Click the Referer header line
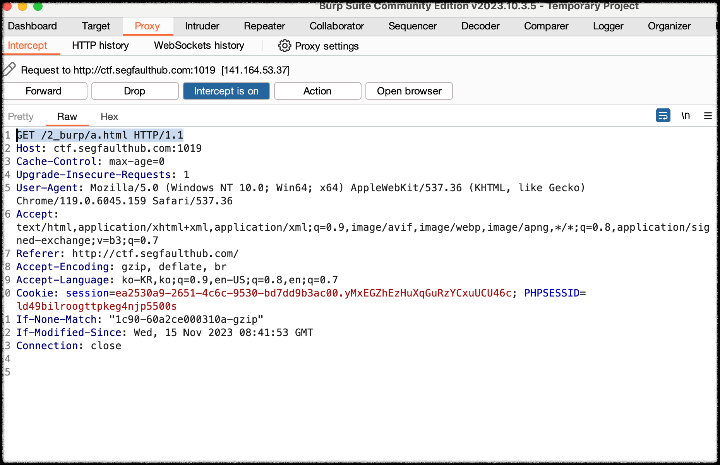 pos(127,253)
